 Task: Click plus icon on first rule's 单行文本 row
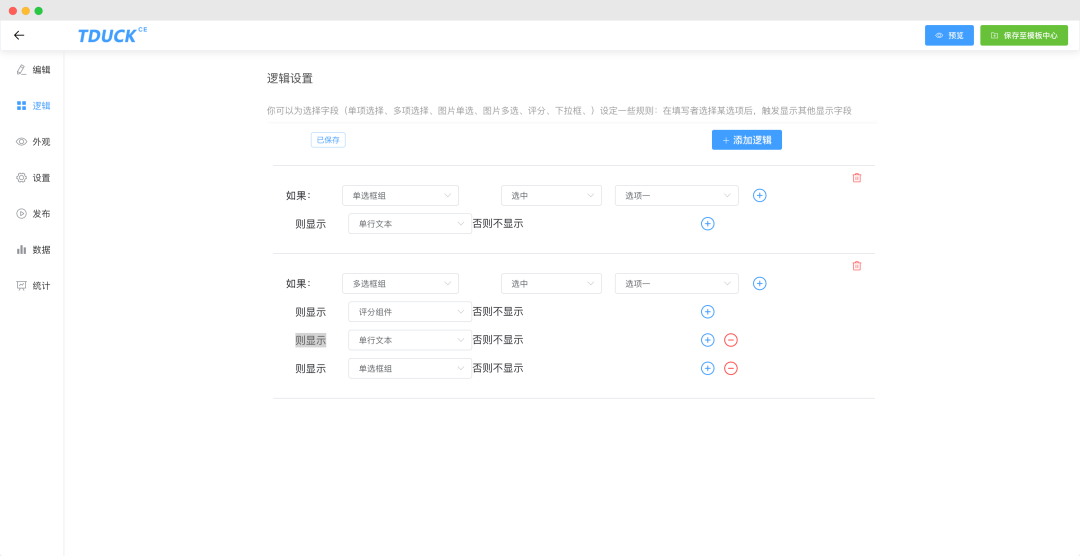pos(707,224)
